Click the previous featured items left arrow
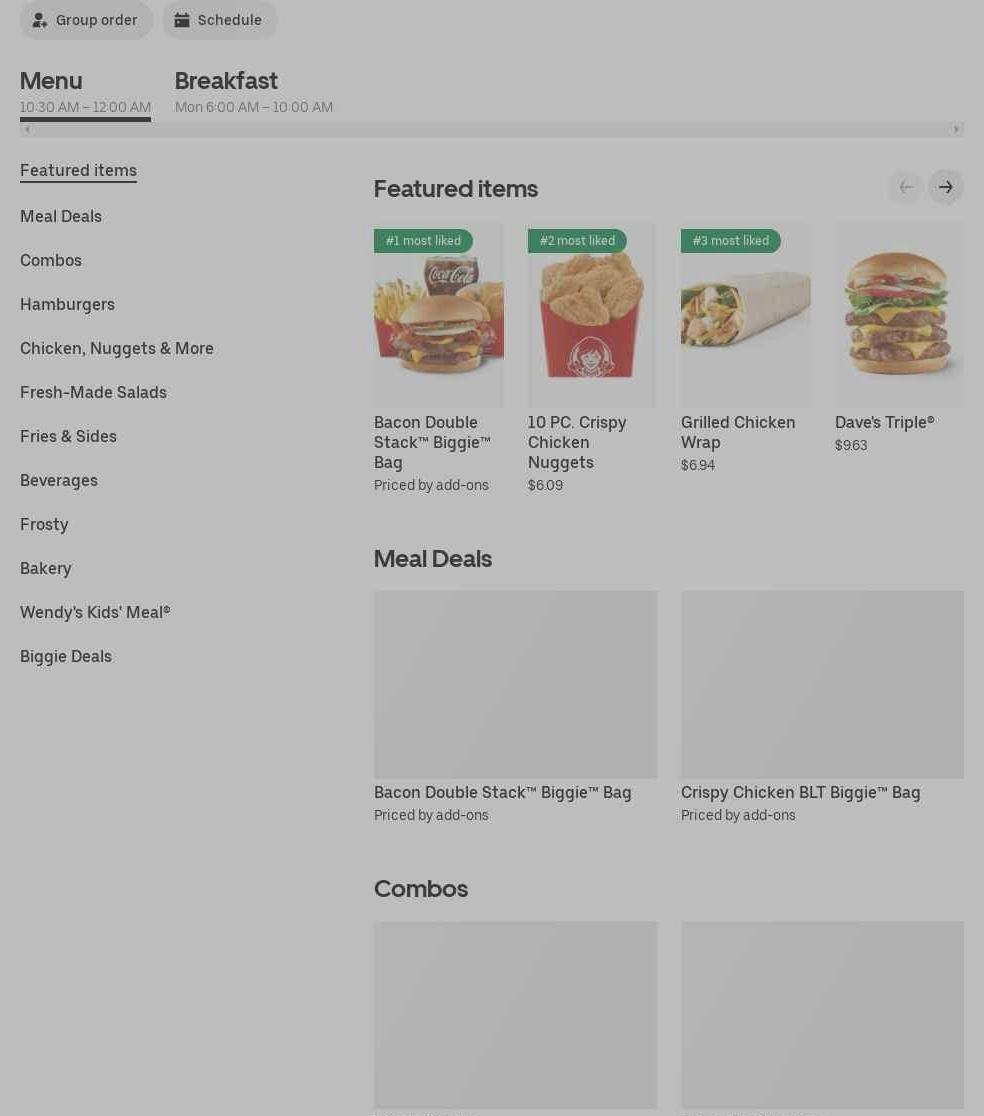Viewport: 984px width, 1116px height. click(x=906, y=187)
